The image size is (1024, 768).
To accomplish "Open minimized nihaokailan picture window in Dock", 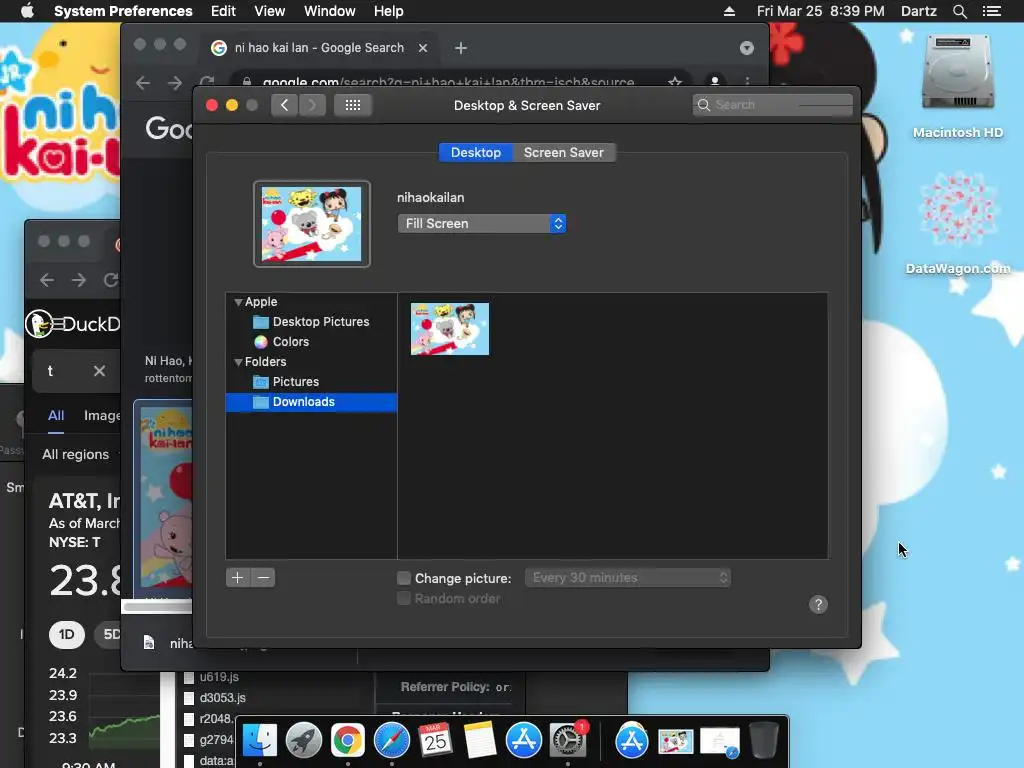I will pyautogui.click(x=676, y=742).
